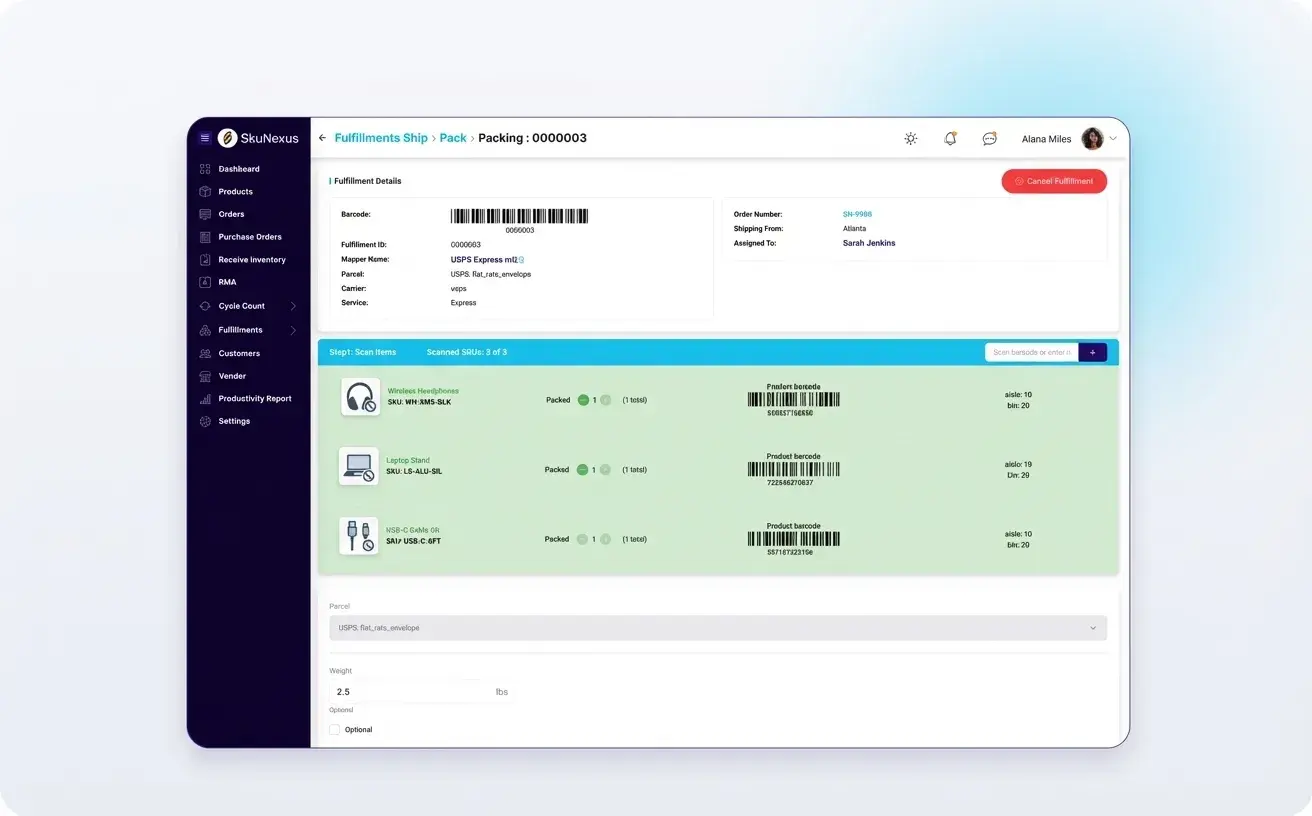Select Orders in the sidebar menu

230,214
